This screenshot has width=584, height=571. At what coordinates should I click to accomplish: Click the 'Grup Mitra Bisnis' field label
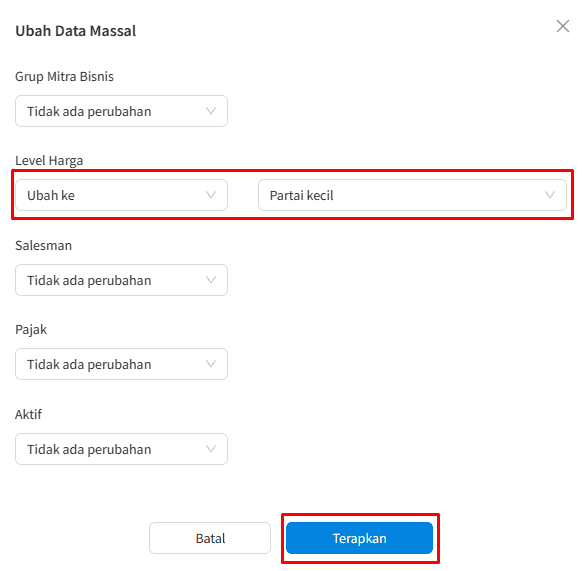[64, 77]
